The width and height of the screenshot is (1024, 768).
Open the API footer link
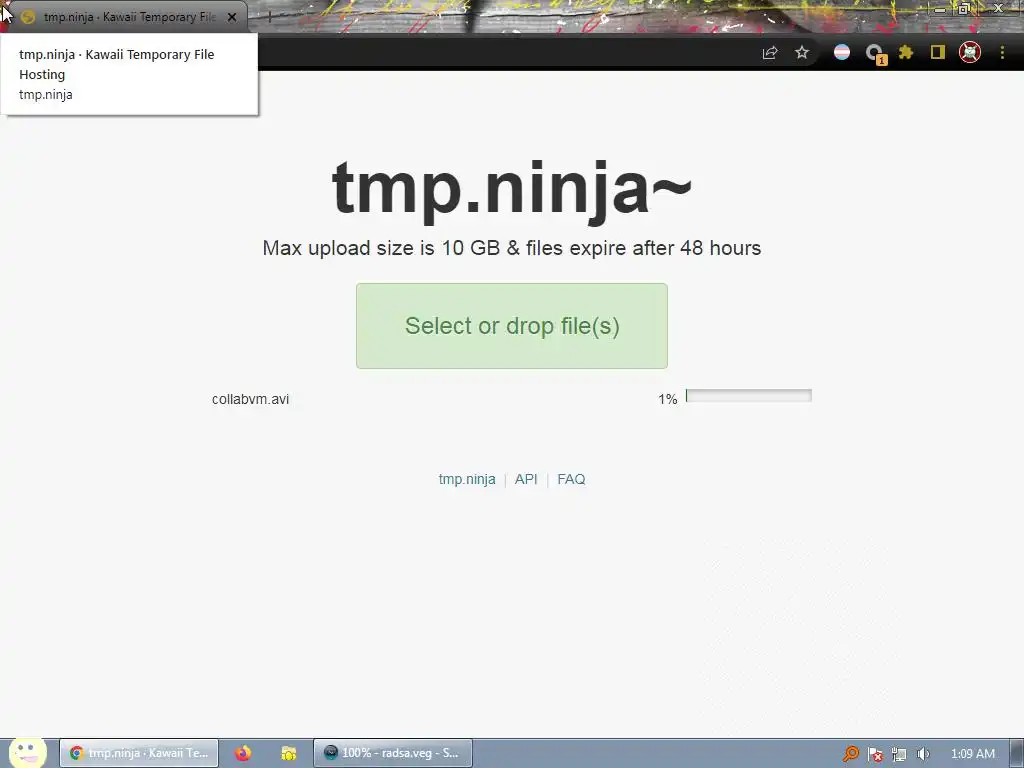point(526,479)
